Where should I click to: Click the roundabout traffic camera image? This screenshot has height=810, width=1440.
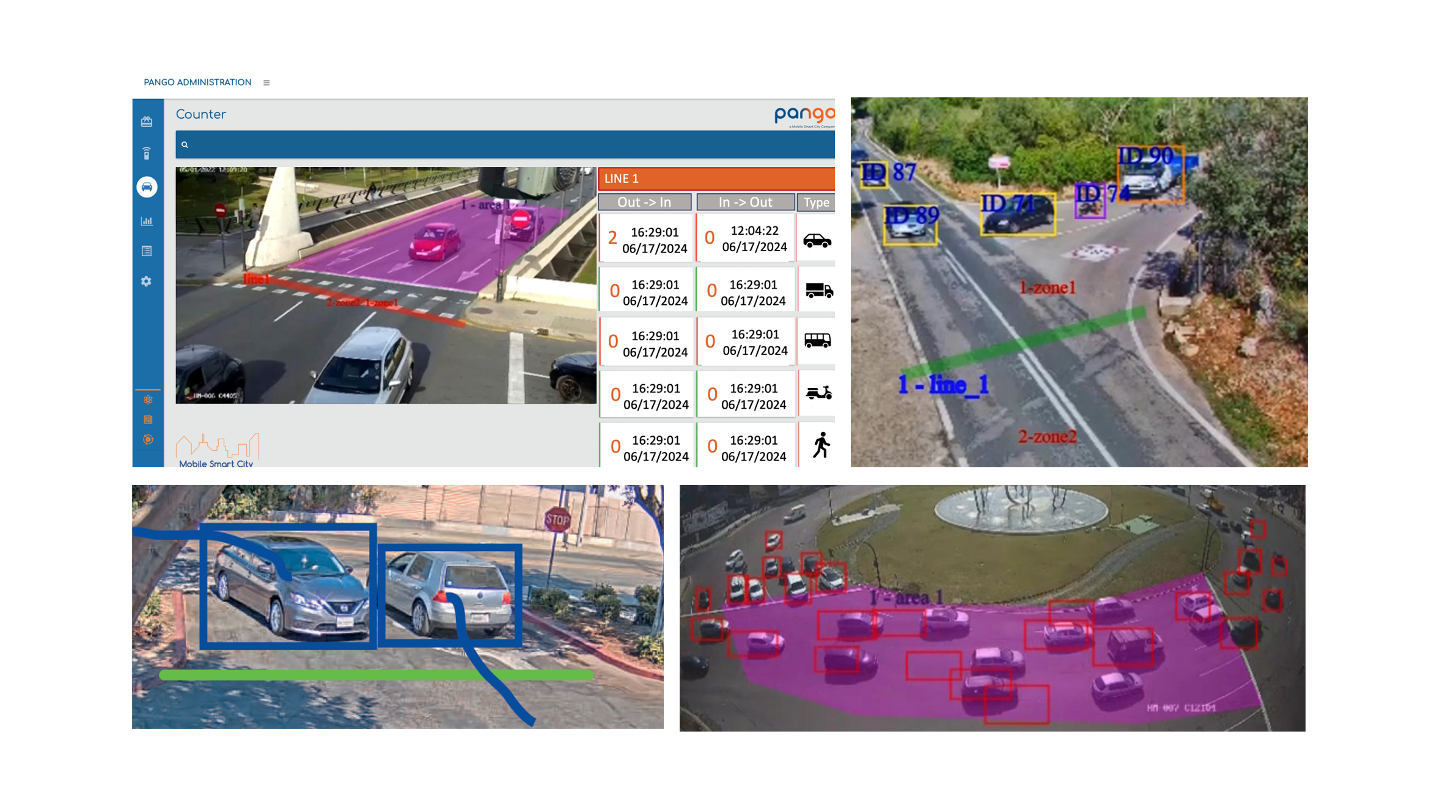click(992, 608)
